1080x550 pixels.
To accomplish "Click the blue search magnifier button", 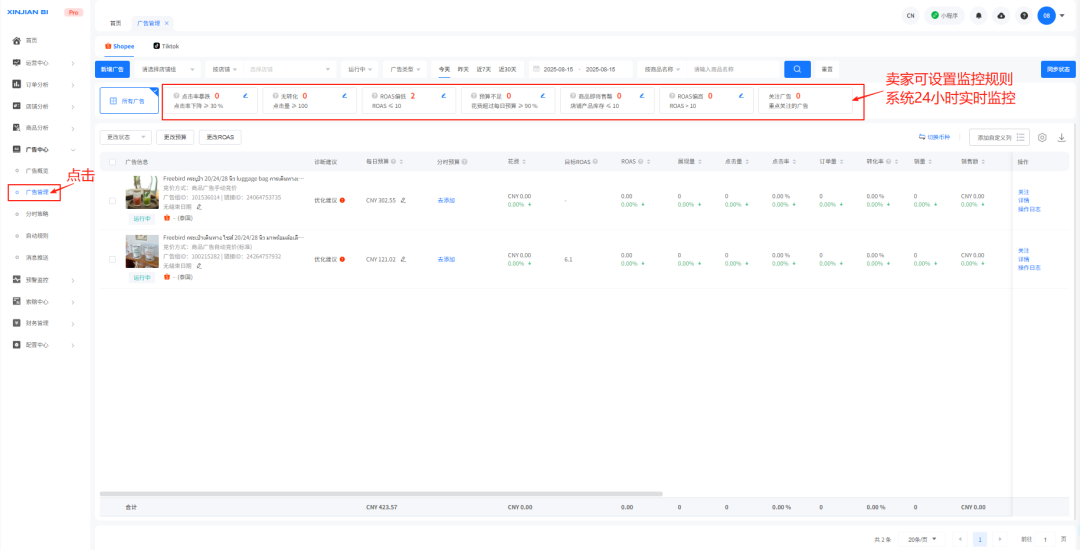I will coord(797,69).
